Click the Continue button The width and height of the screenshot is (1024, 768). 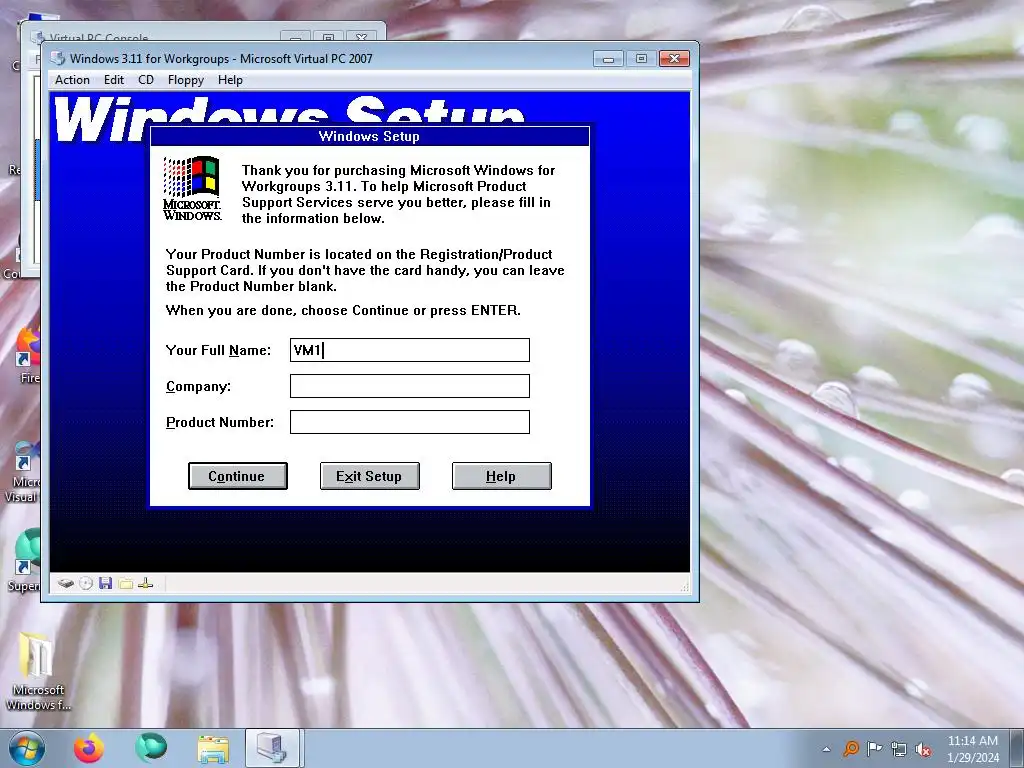tap(238, 476)
